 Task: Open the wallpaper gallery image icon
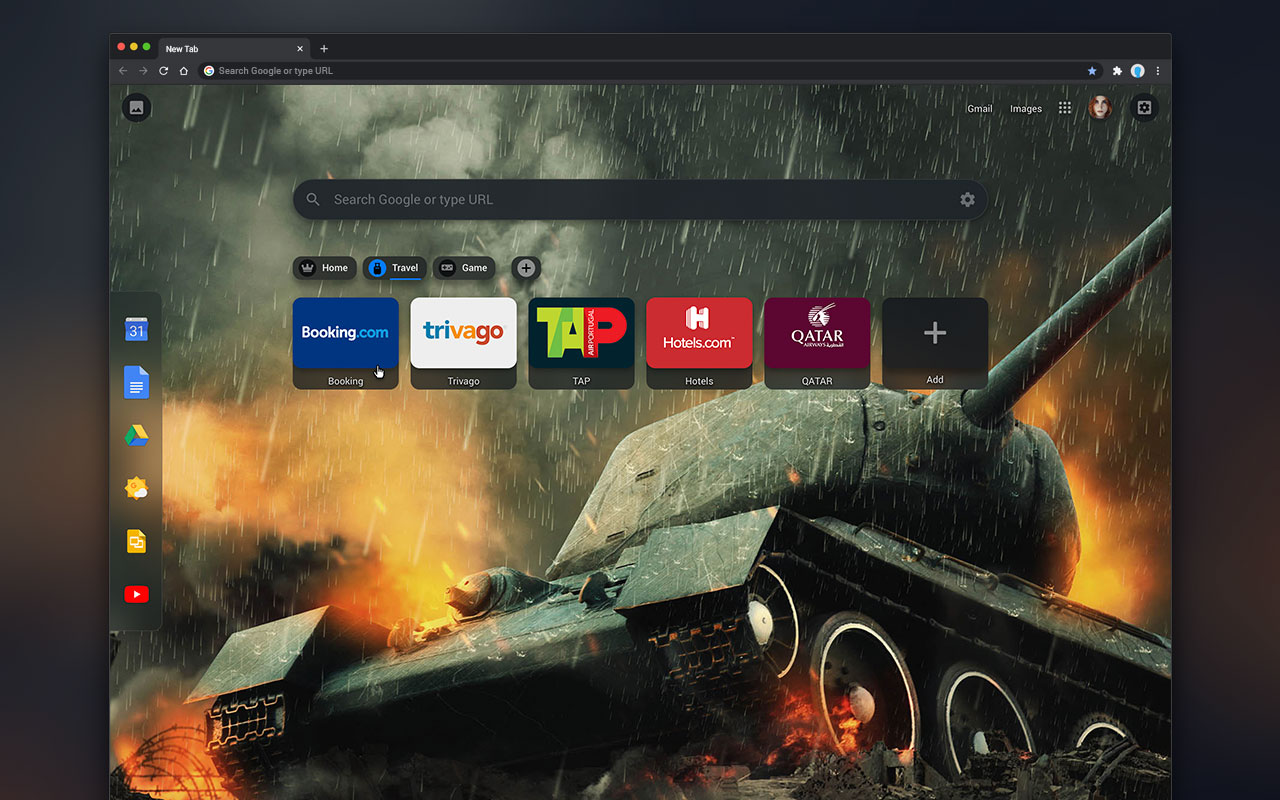pyautogui.click(x=136, y=108)
